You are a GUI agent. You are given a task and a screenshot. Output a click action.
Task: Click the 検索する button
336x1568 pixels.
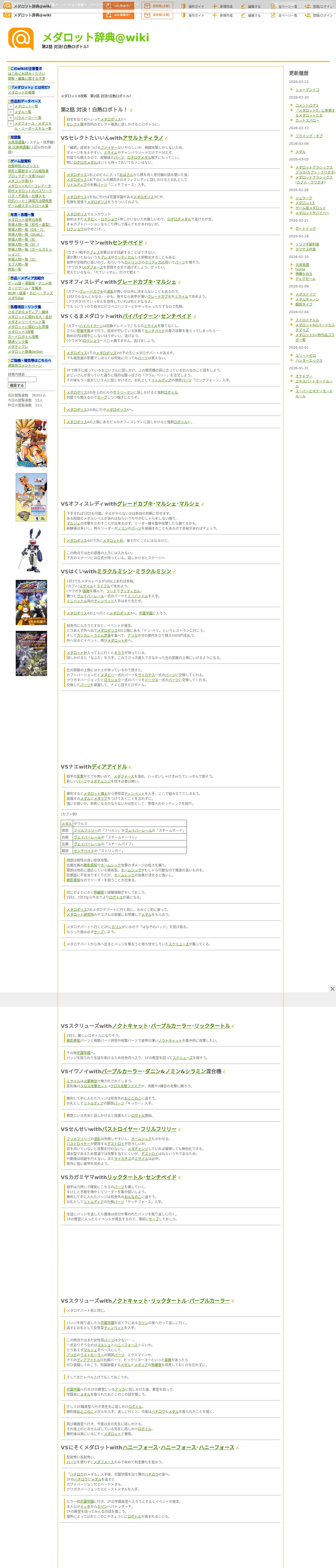click(x=16, y=385)
